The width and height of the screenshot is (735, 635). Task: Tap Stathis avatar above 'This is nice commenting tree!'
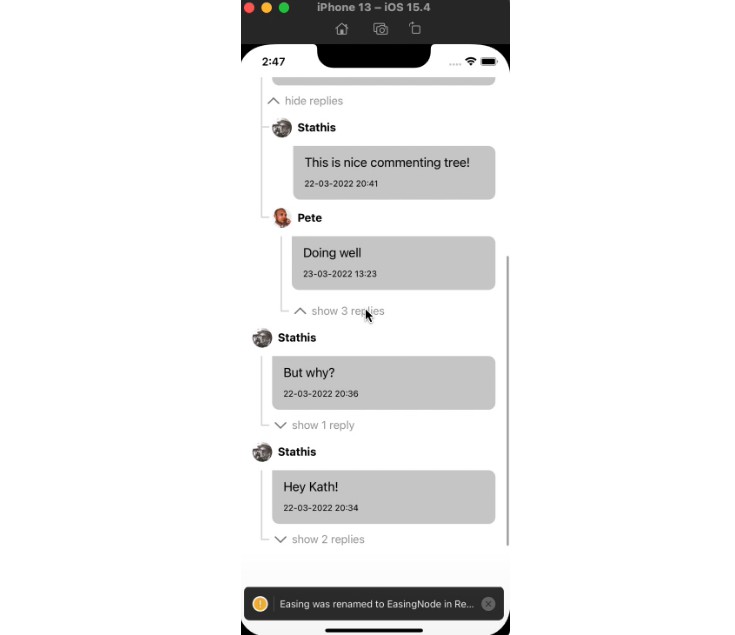[282, 127]
